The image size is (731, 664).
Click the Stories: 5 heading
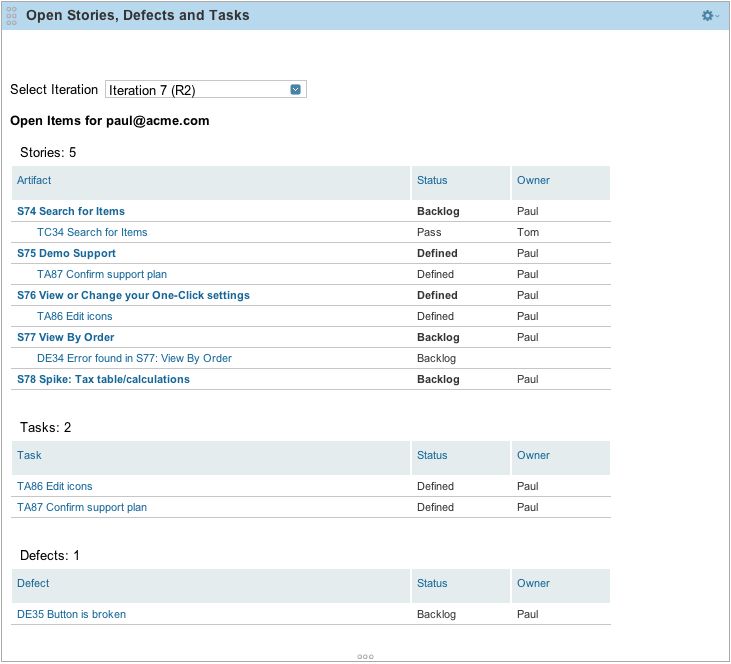pyautogui.click(x=48, y=152)
